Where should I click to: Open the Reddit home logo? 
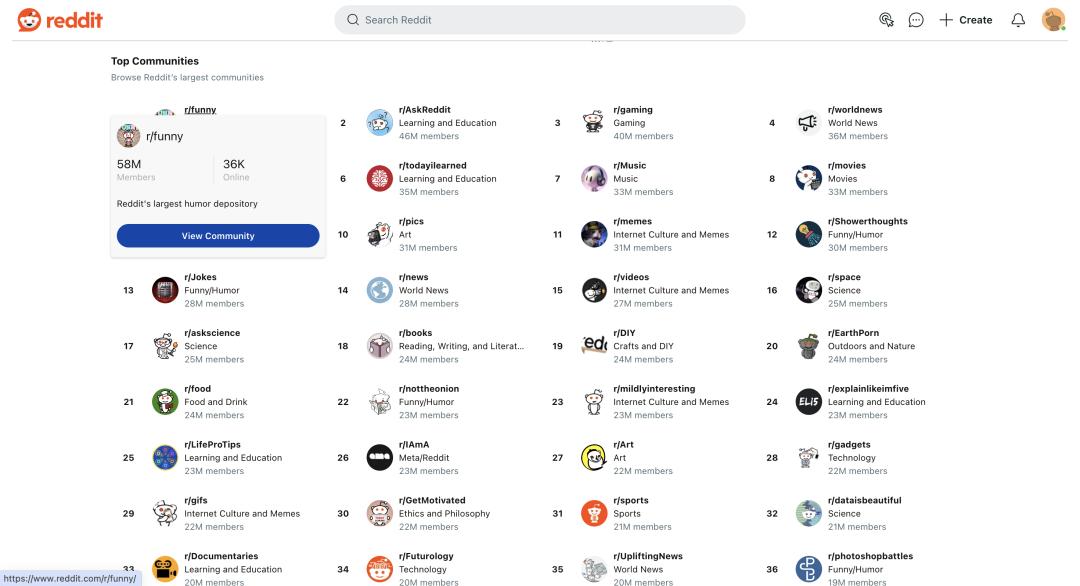tap(60, 20)
